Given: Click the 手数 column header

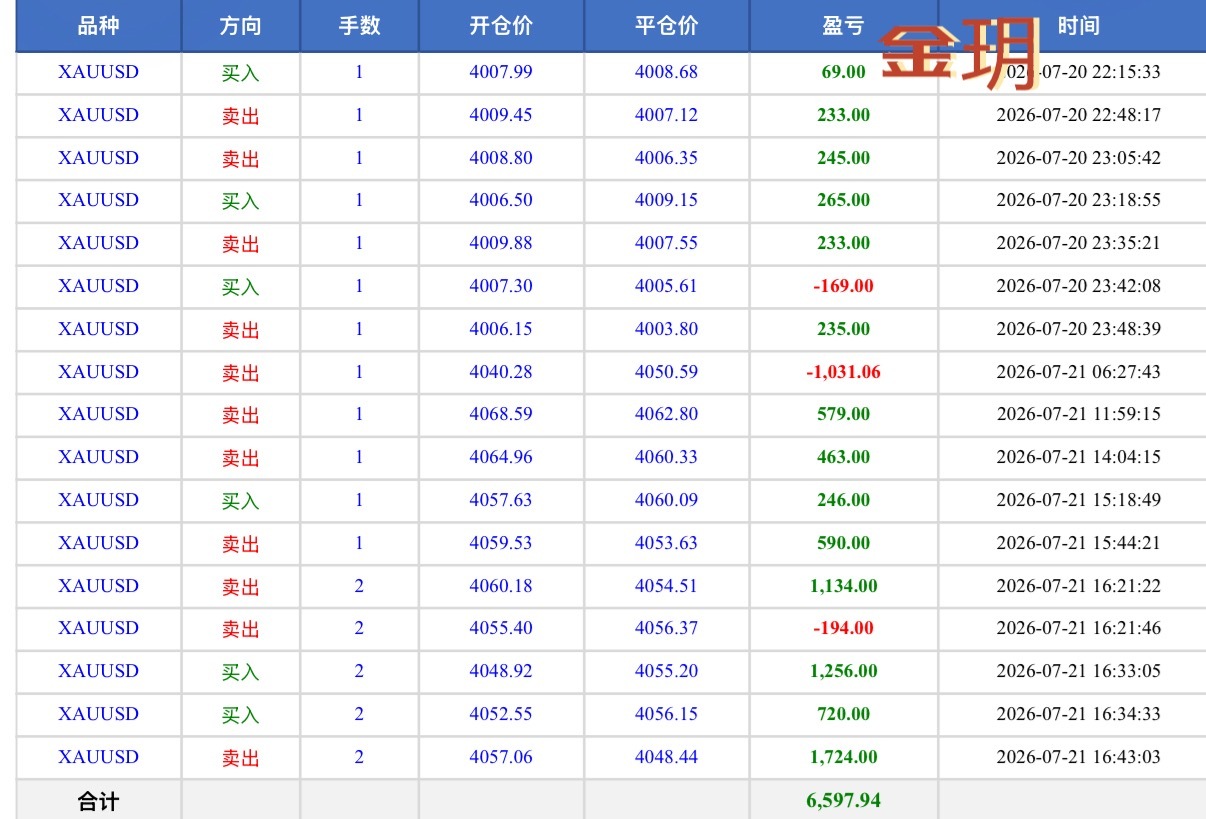Looking at the screenshot, I should pos(359,26).
